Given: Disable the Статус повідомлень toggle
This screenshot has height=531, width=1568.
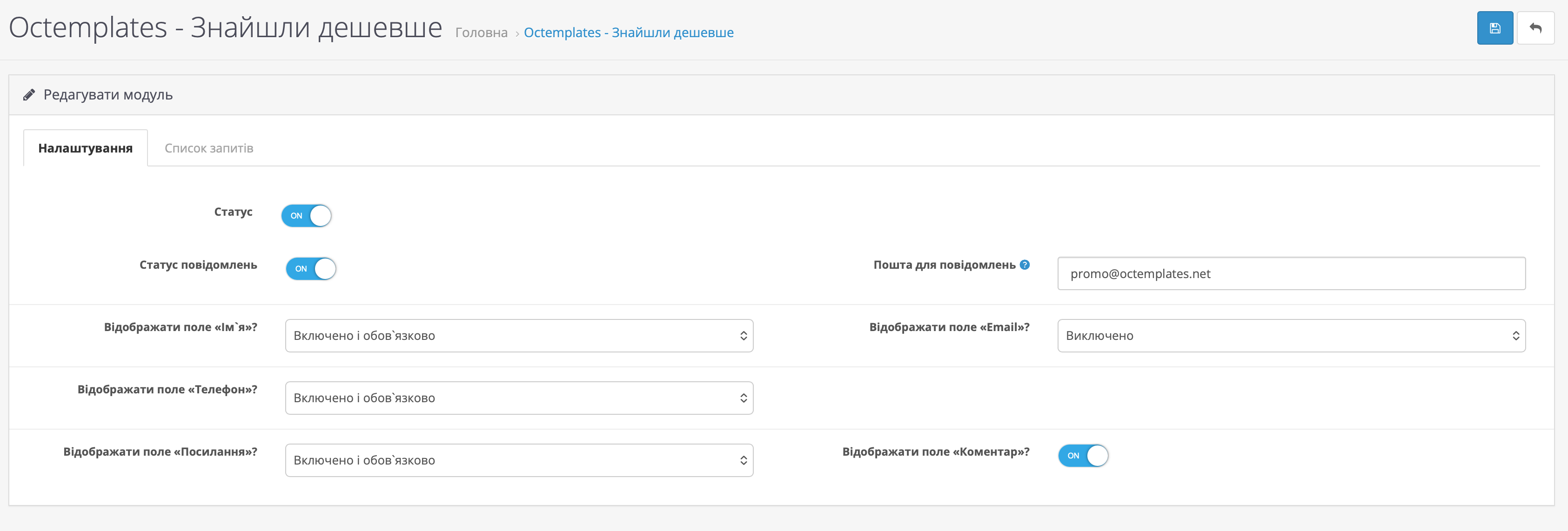Looking at the screenshot, I should (311, 268).
